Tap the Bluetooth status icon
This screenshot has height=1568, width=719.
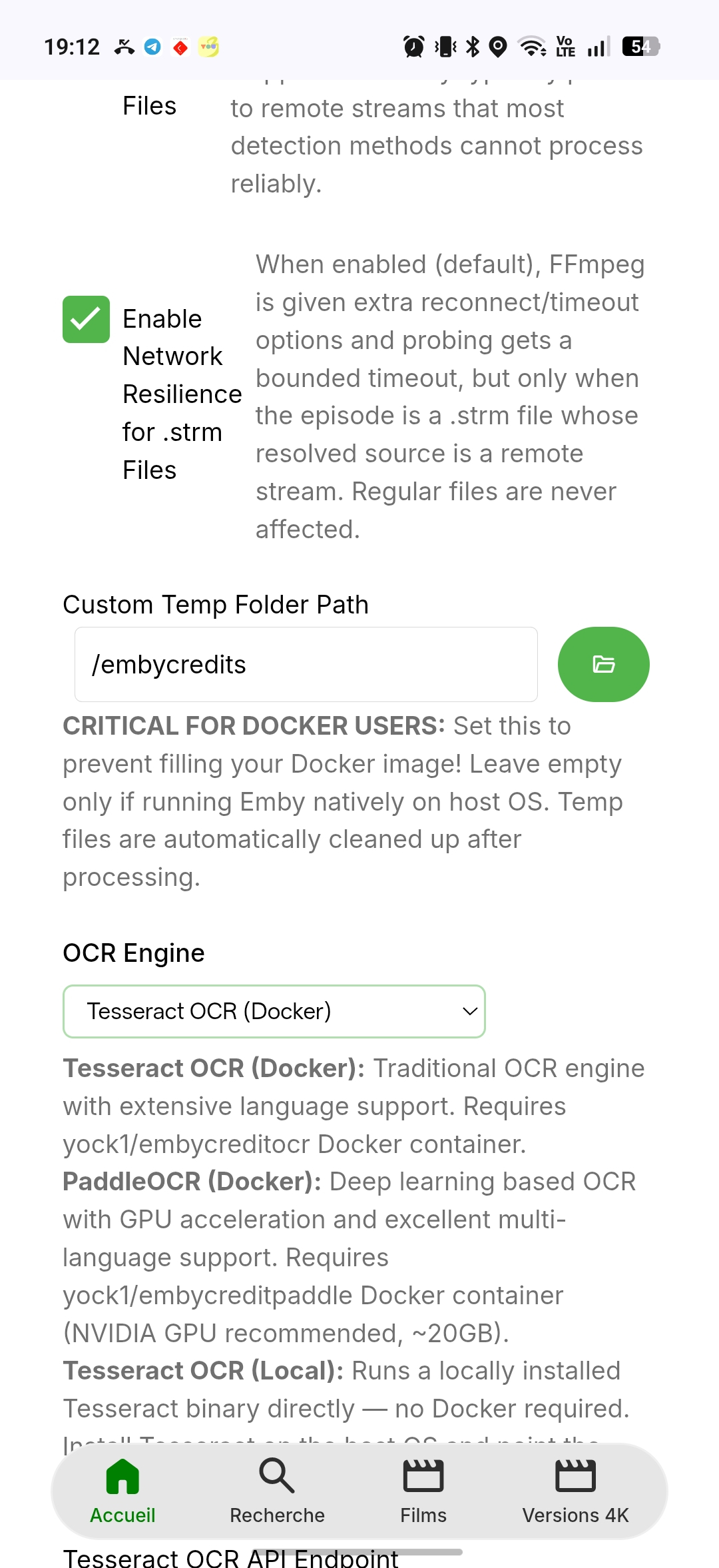click(473, 47)
